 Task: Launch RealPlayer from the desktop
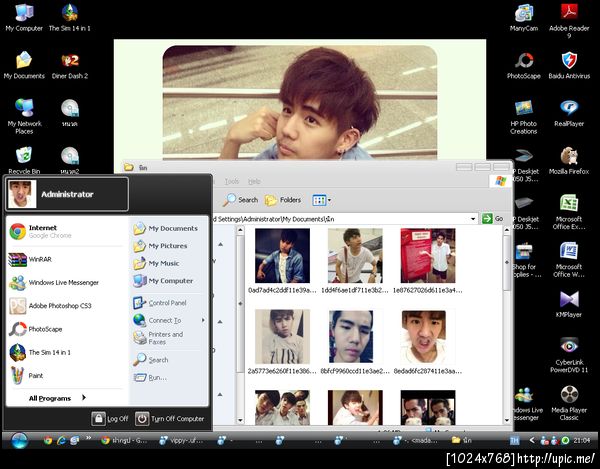pos(569,113)
